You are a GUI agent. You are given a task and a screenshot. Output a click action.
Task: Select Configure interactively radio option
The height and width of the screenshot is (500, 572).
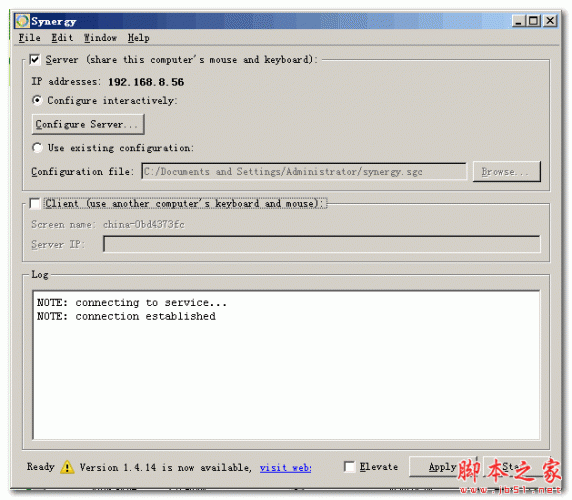[x=37, y=100]
